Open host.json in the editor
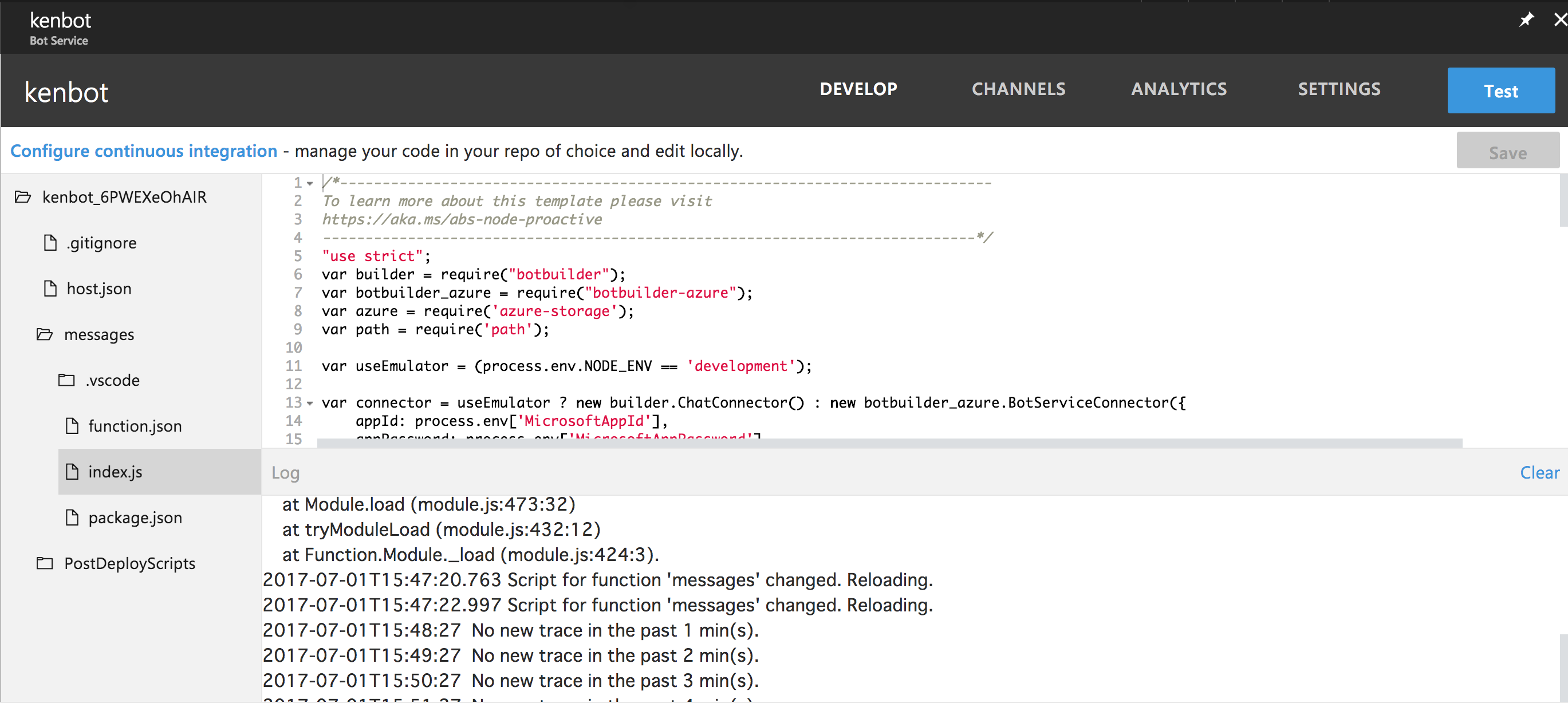Viewport: 1568px width, 703px height. tap(99, 289)
